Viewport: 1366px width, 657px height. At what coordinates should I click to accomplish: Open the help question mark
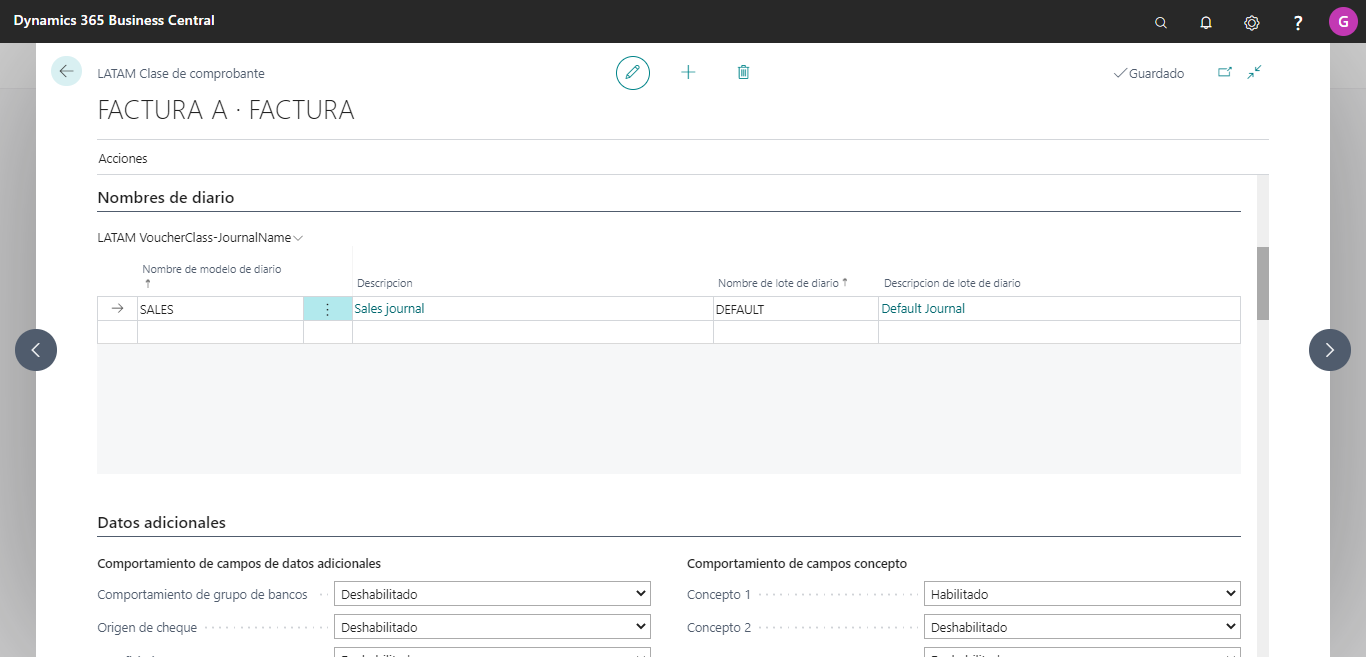pos(1298,22)
